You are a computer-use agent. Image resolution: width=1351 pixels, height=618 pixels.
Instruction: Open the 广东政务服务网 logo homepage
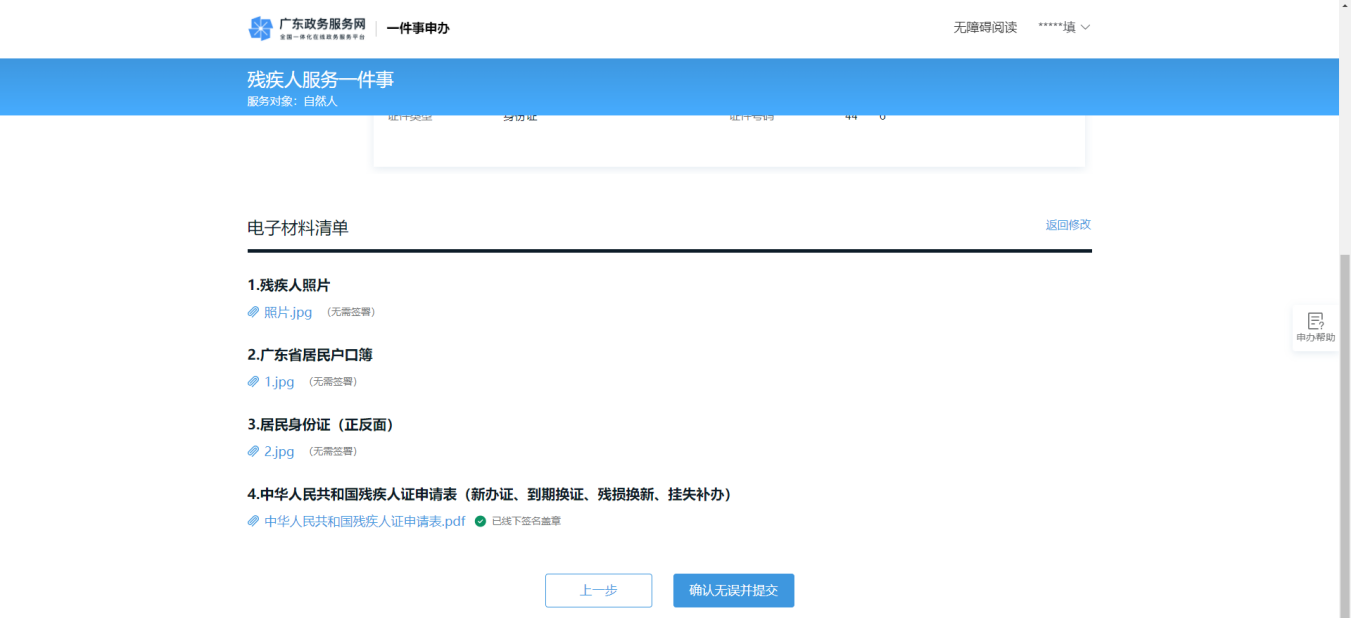click(306, 28)
